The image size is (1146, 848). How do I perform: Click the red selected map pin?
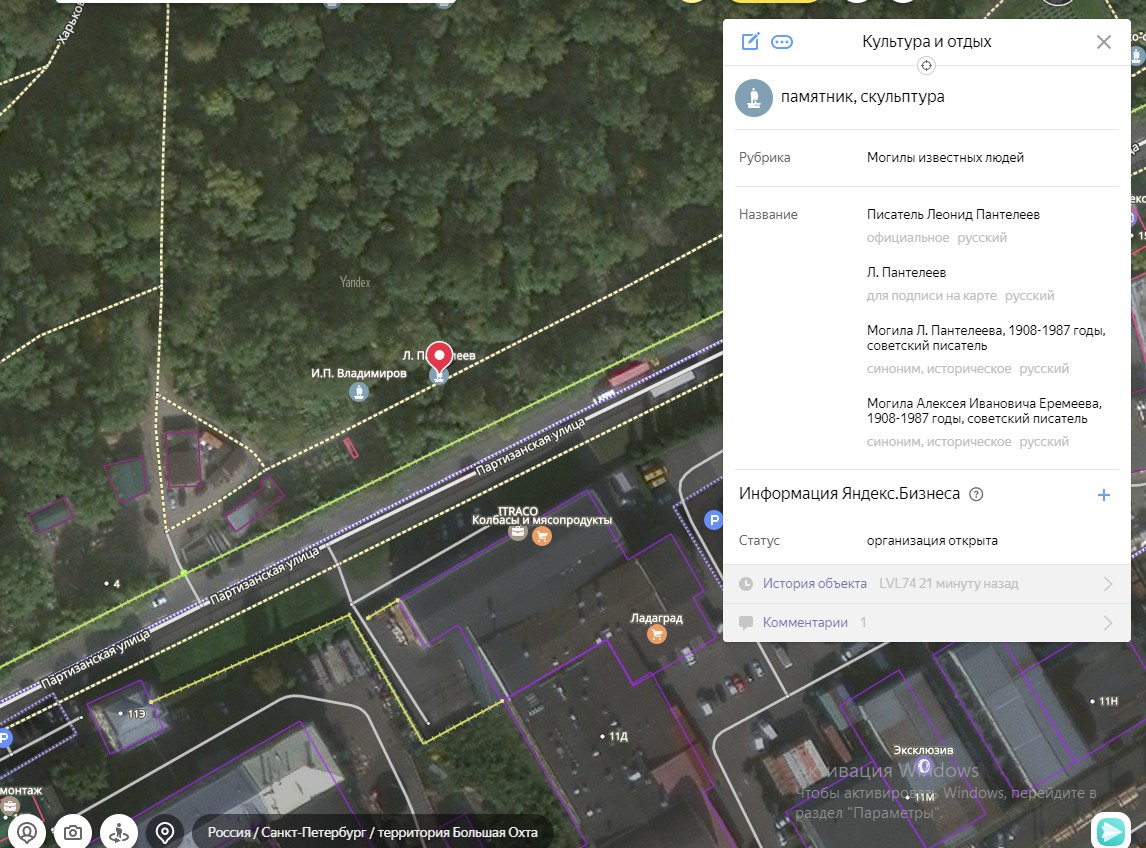439,356
